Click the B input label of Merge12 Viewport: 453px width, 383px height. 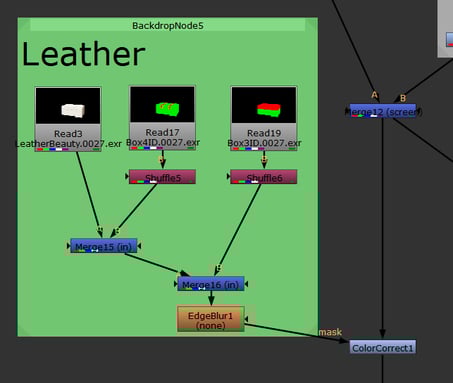point(403,98)
